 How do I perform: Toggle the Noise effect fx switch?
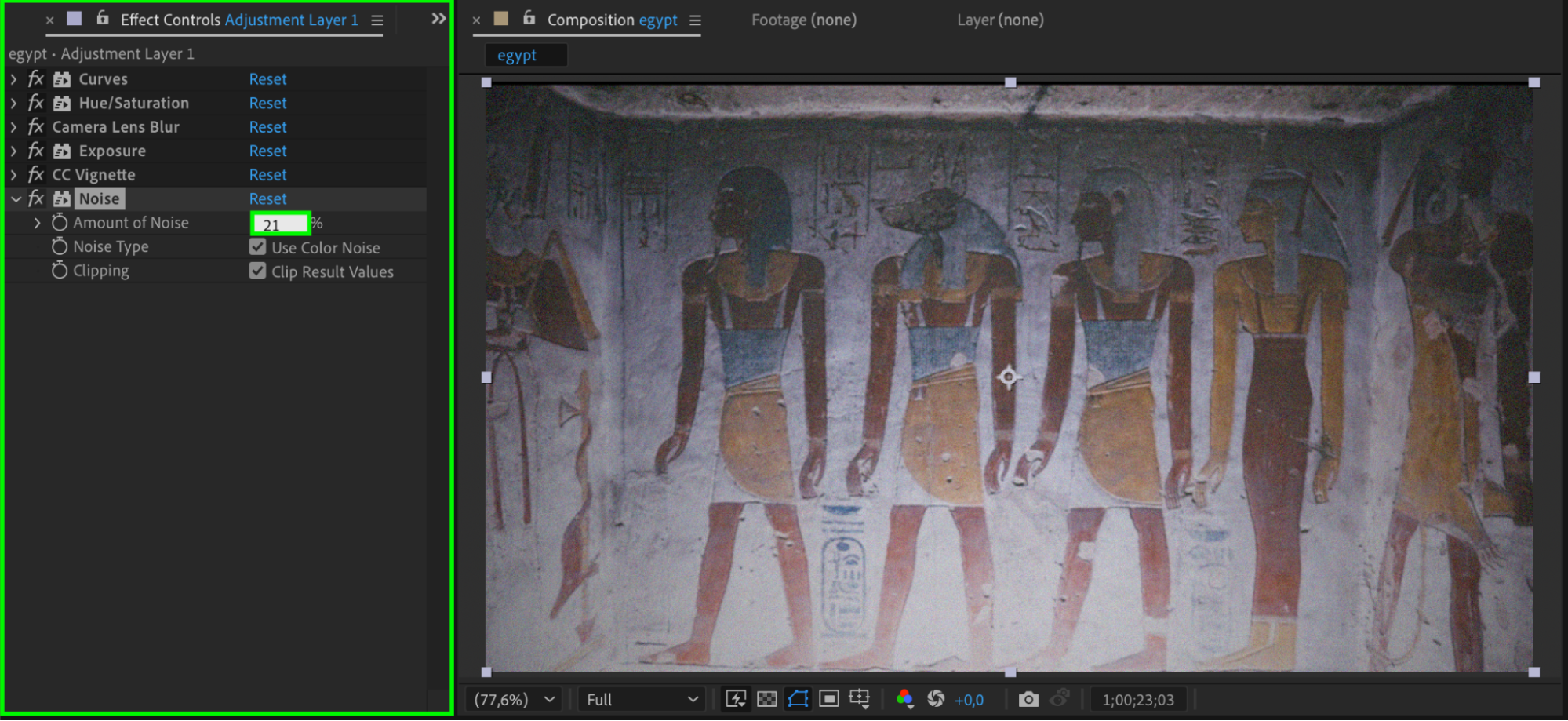pyautogui.click(x=36, y=198)
